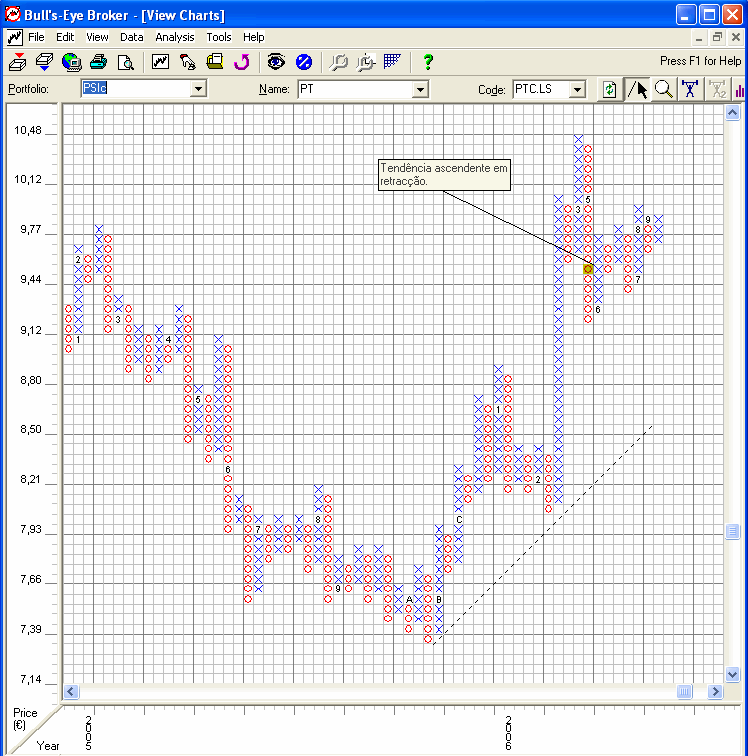Open the Edit menu

65,37
